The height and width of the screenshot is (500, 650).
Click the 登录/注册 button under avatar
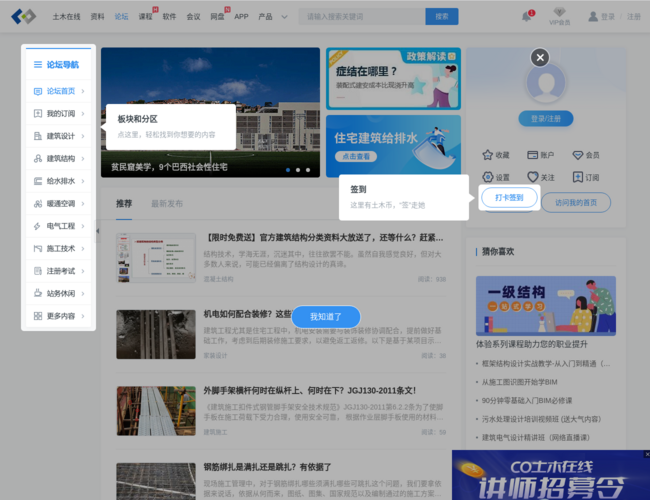pyautogui.click(x=546, y=119)
